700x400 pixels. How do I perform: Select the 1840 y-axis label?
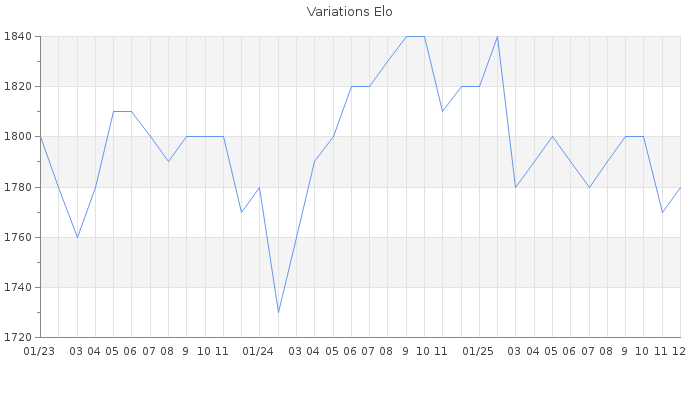(x=17, y=37)
